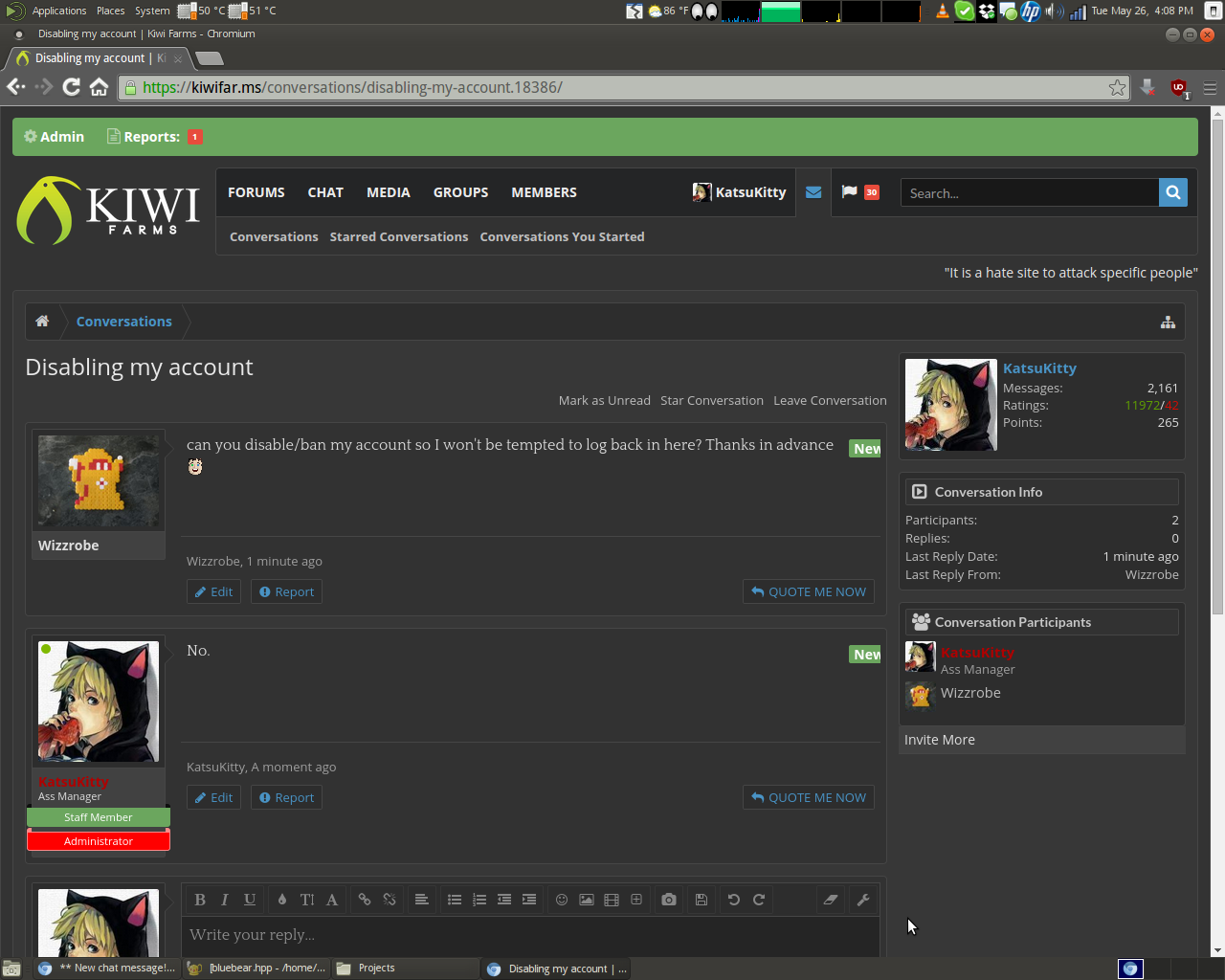
Task: Click the Search input field
Action: [1030, 192]
